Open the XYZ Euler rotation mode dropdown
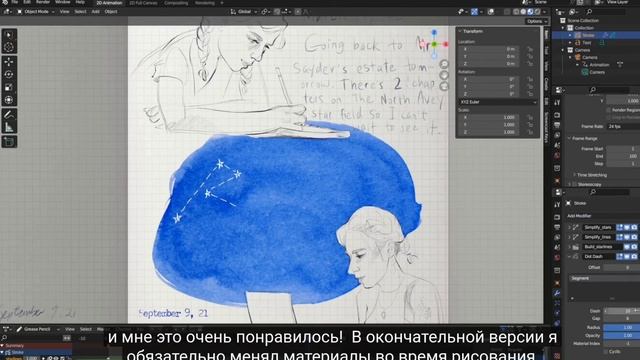 tap(498, 102)
